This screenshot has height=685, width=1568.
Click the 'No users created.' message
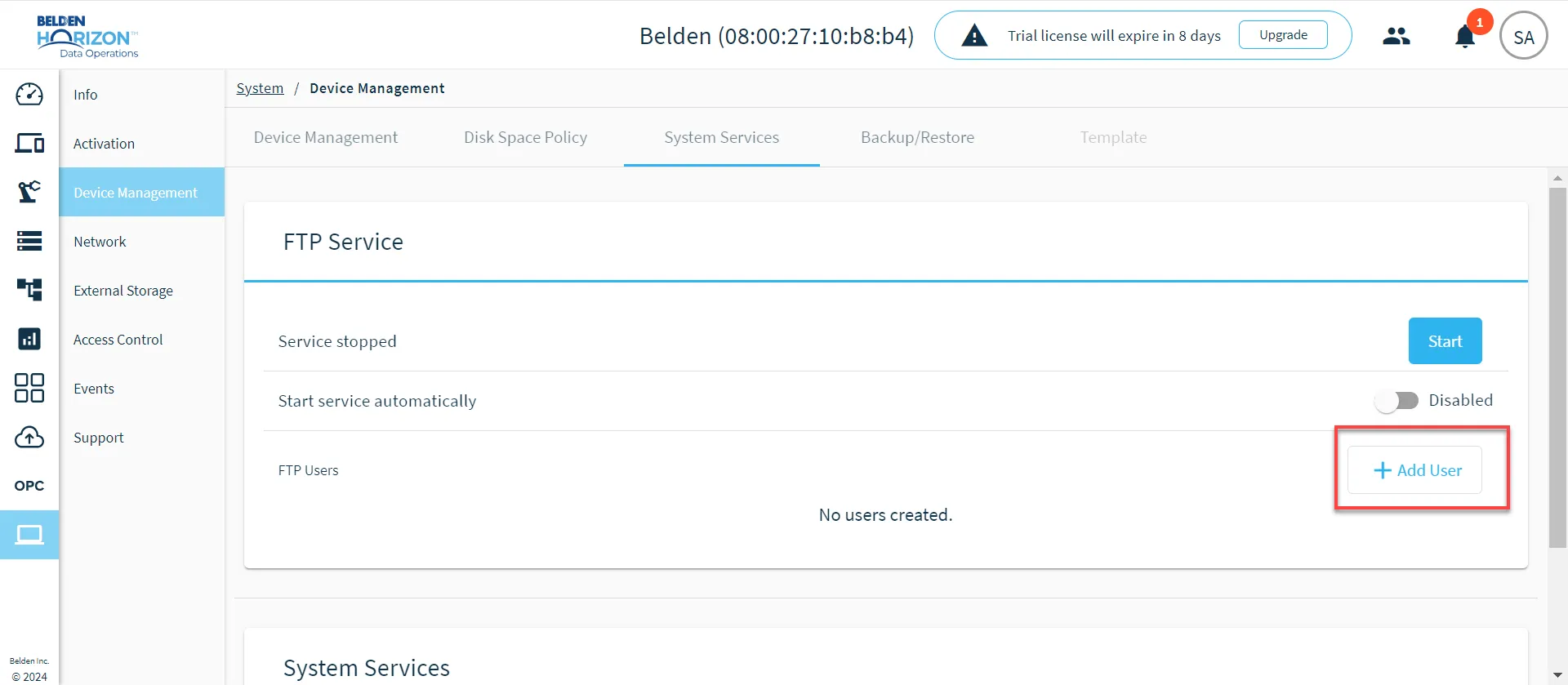886,515
